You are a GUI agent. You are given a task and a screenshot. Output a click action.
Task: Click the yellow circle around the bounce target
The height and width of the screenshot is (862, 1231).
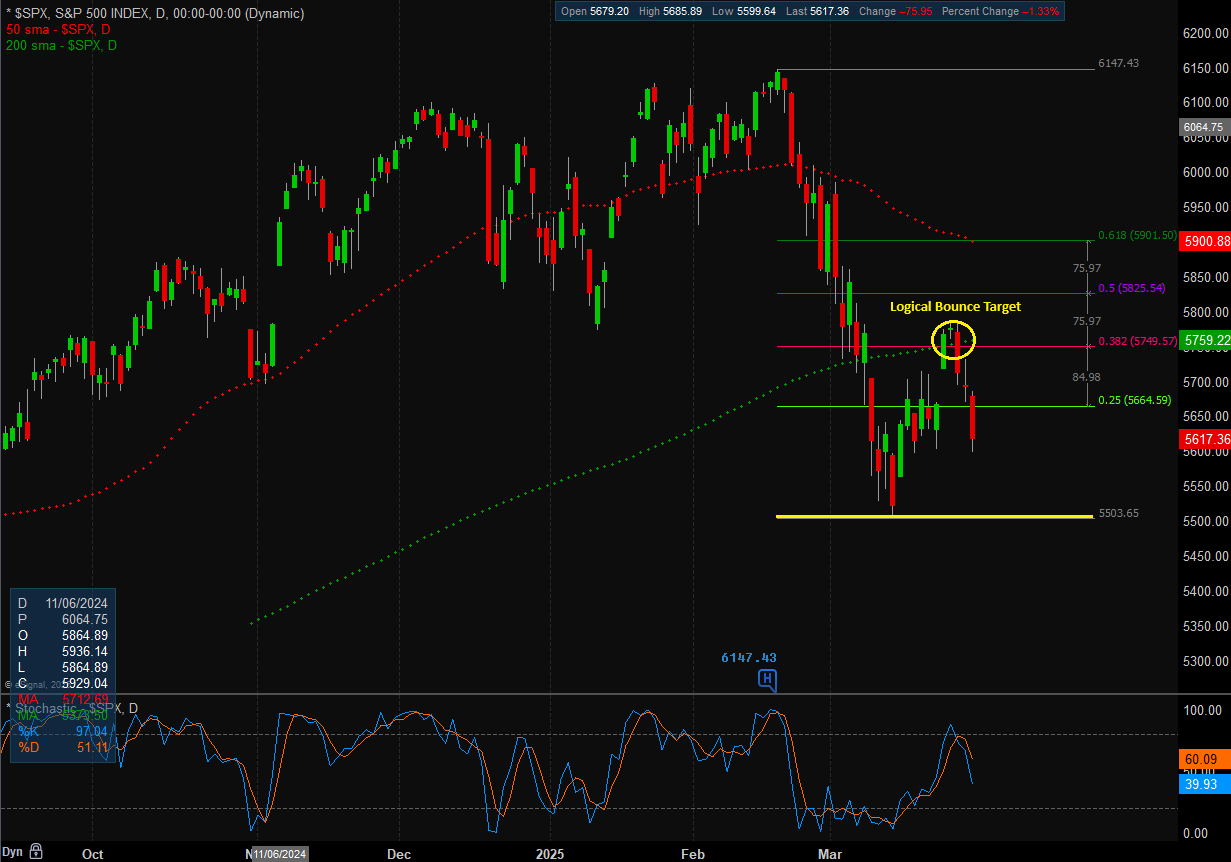tap(952, 341)
